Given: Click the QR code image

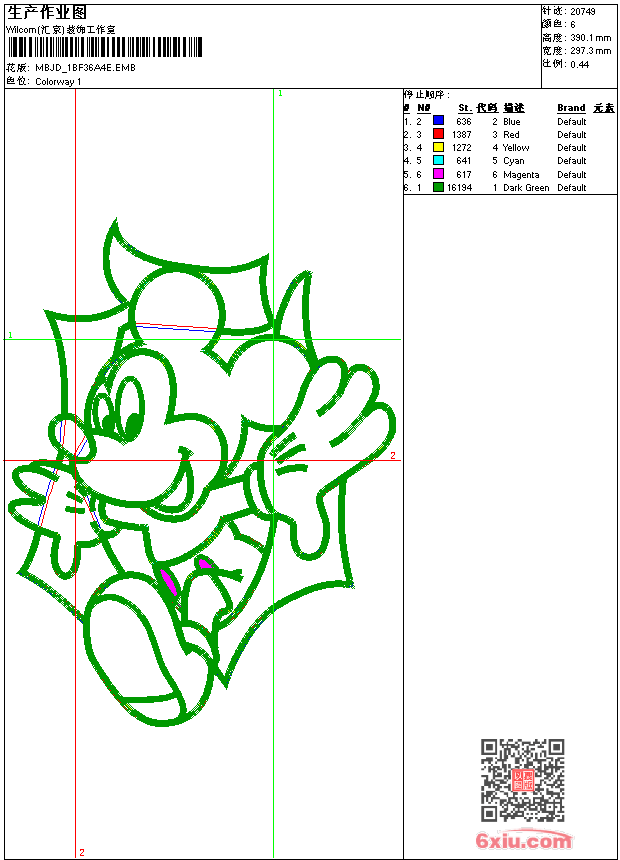Looking at the screenshot, I should (x=522, y=780).
